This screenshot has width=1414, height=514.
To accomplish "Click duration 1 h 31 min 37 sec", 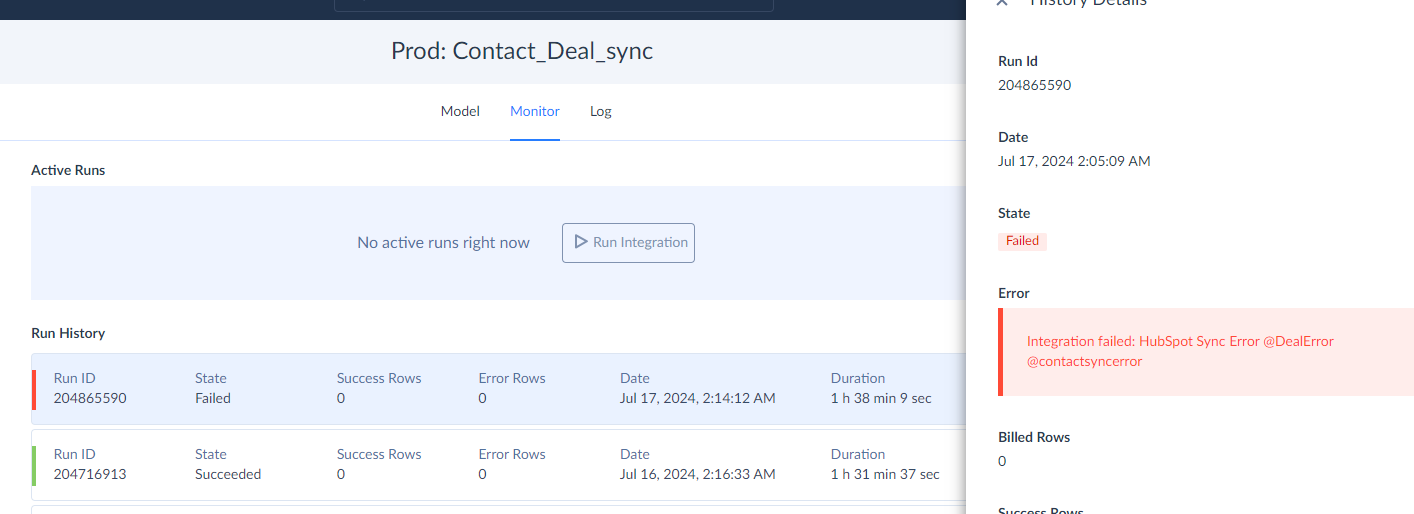I will tap(885, 474).
